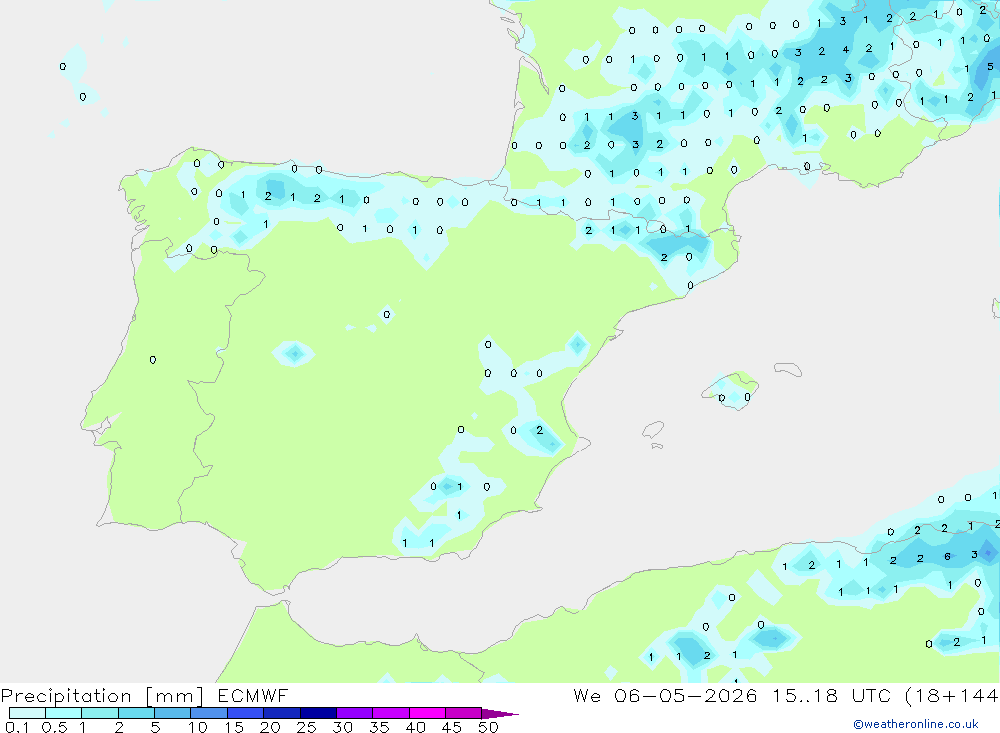Click the 10–15 mm legend color swatch
Viewport: 1000px width, 733px height.
coord(209,713)
